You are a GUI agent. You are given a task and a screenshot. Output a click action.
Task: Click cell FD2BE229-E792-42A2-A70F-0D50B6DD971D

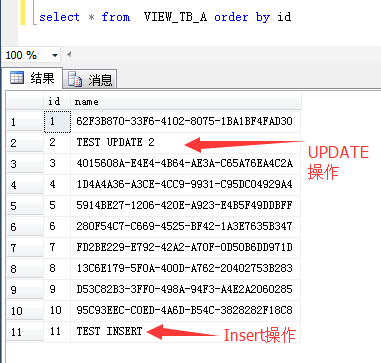coord(186,248)
